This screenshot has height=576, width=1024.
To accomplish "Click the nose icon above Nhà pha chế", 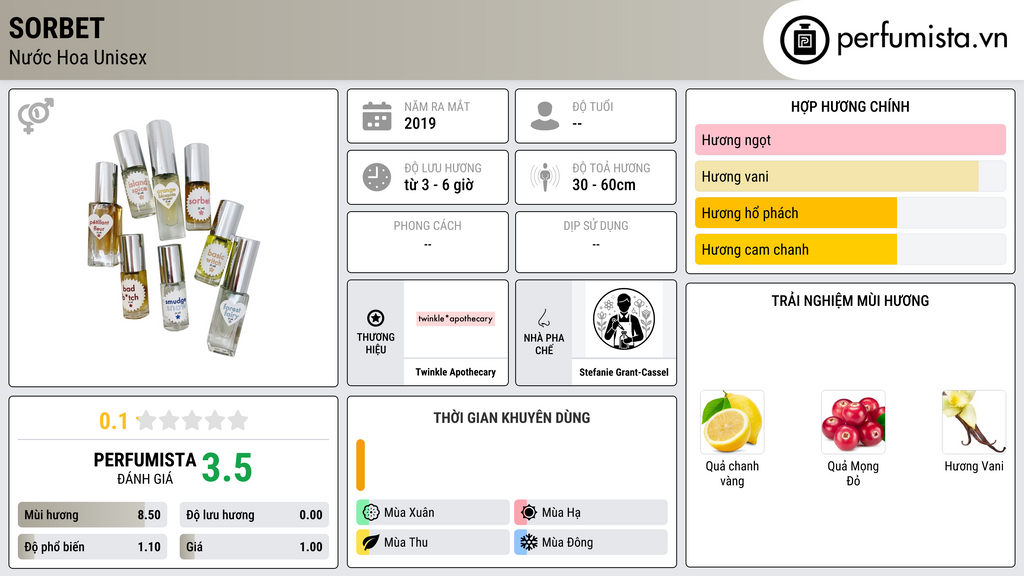I will click(x=543, y=318).
